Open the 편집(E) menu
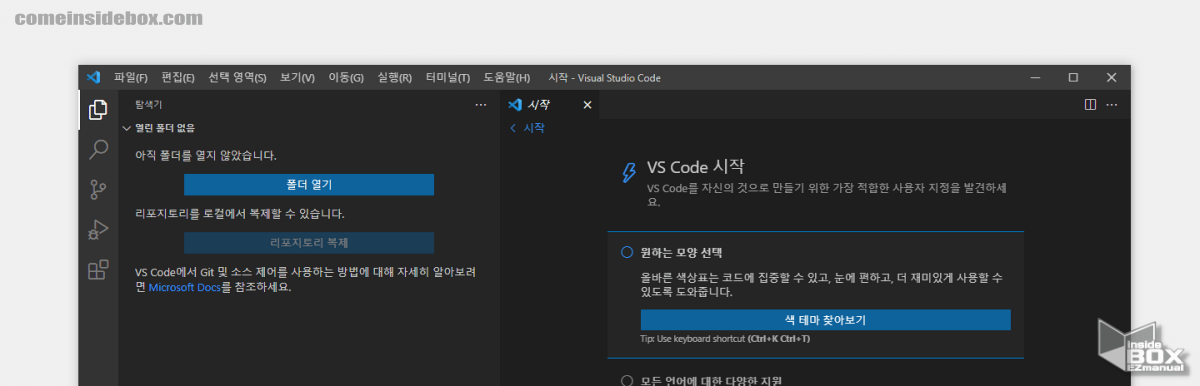The image size is (1200, 386). [178, 78]
